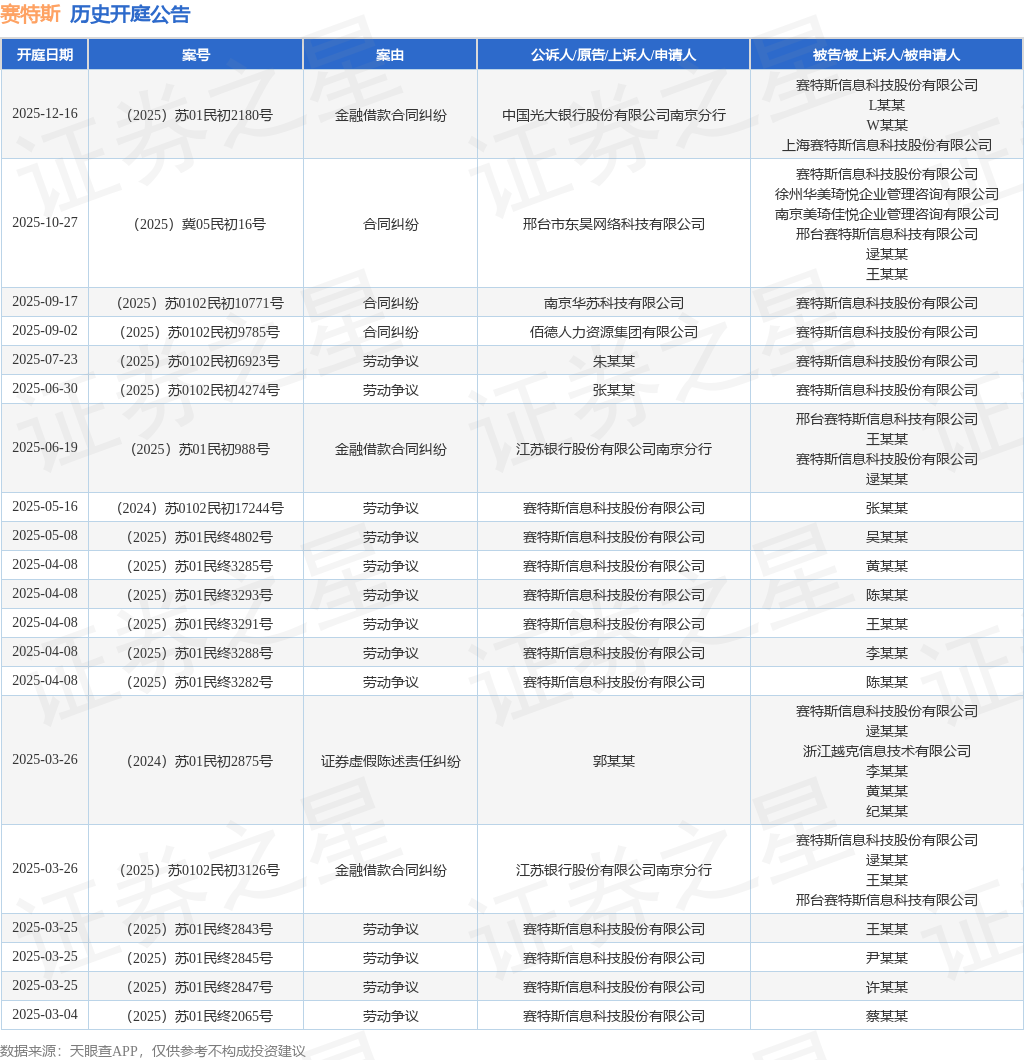Click defendant 上海赛特斯信息科技股份有限公司
Image resolution: width=1024 pixels, height=1060 pixels.
[887, 145]
